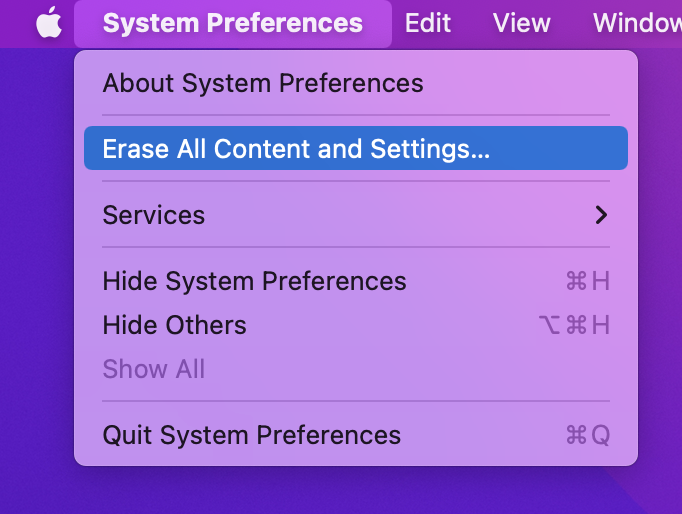
Task: Open the Apple logo menu
Action: pyautogui.click(x=49, y=22)
